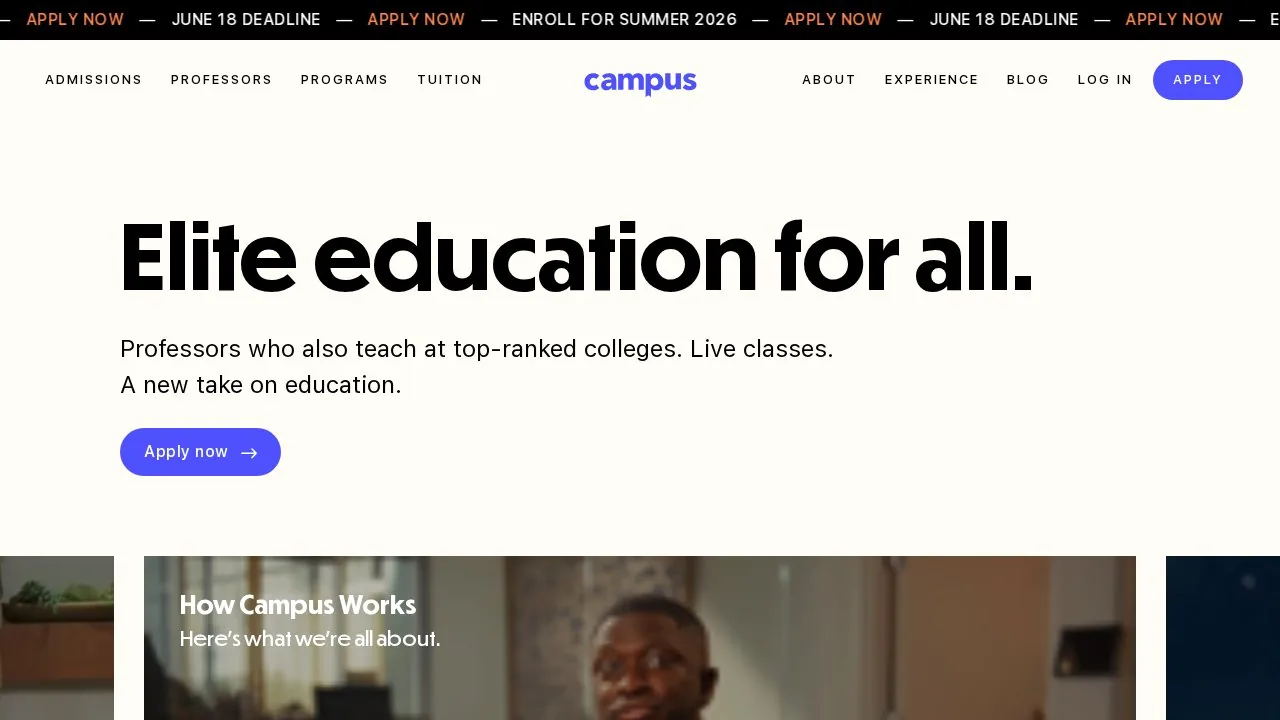This screenshot has height=720, width=1280.
Task: Open the Admissions menu item
Action: pyautogui.click(x=94, y=80)
